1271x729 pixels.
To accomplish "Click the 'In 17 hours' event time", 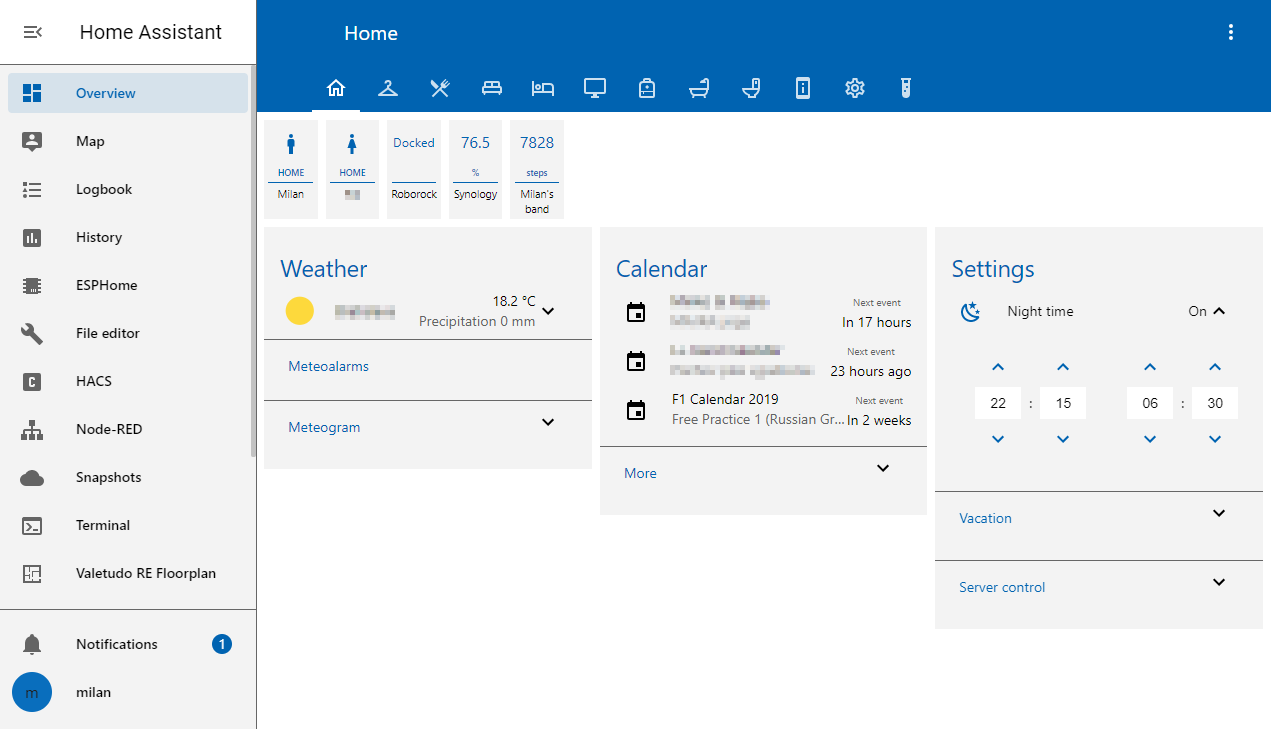I will (x=877, y=322).
